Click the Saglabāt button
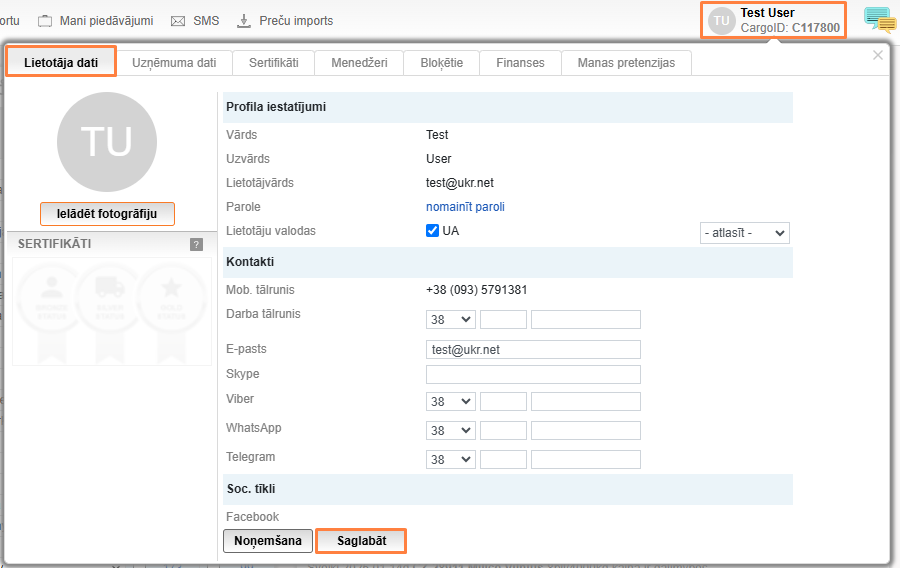The width and height of the screenshot is (900, 568). click(361, 541)
